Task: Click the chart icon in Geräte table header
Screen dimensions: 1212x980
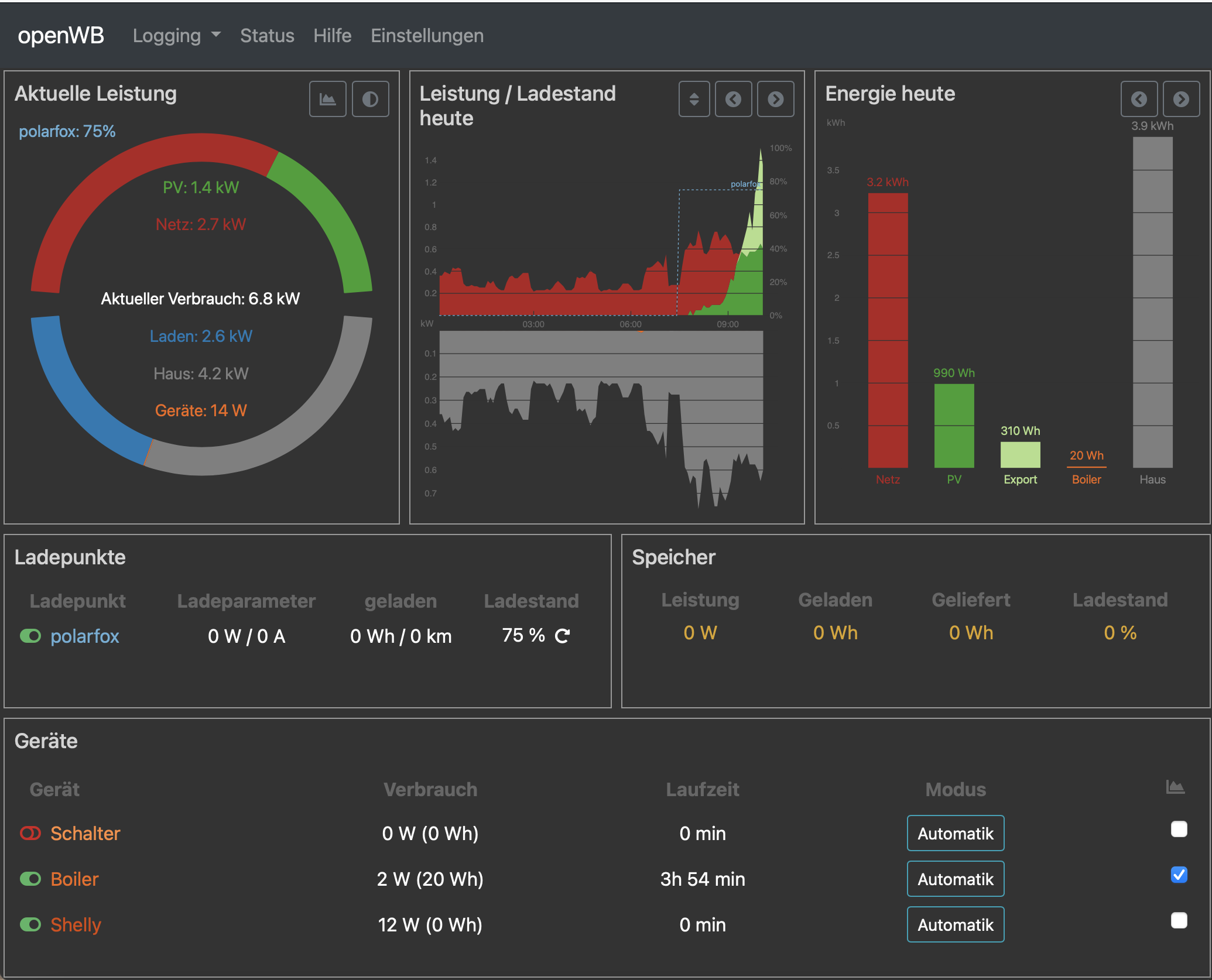Action: tap(1175, 787)
